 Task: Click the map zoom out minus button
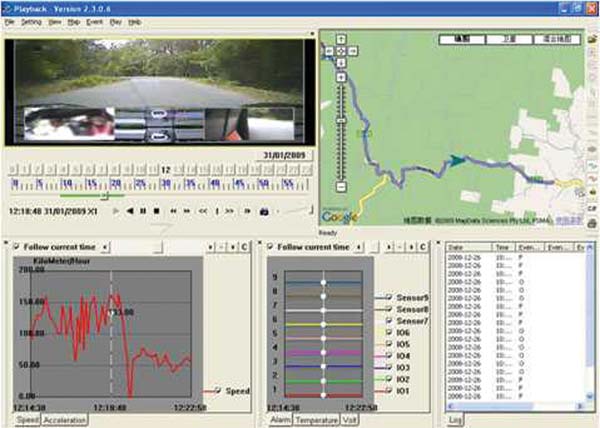[x=342, y=187]
